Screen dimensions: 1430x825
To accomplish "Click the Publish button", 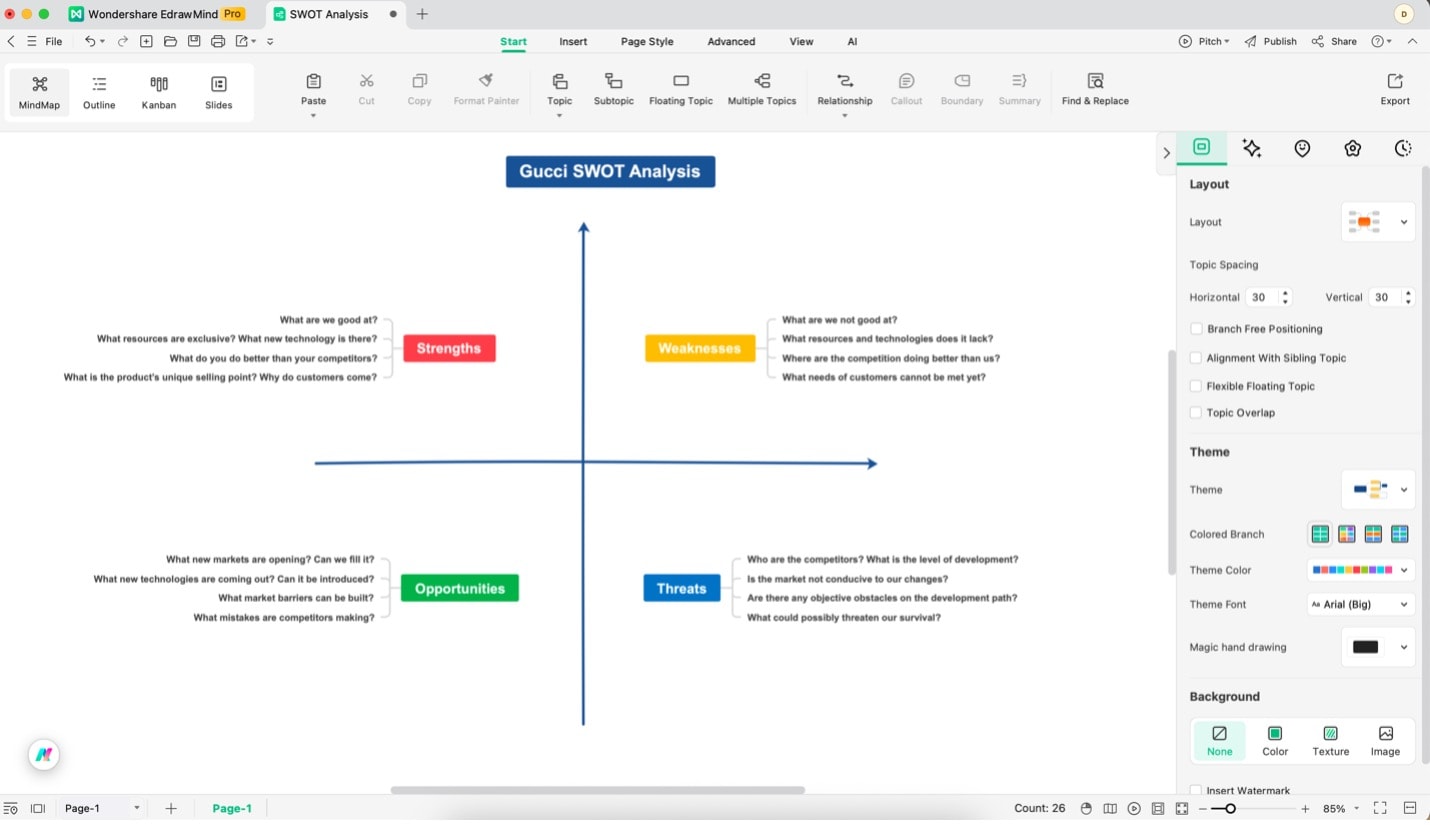I will coord(1271,41).
